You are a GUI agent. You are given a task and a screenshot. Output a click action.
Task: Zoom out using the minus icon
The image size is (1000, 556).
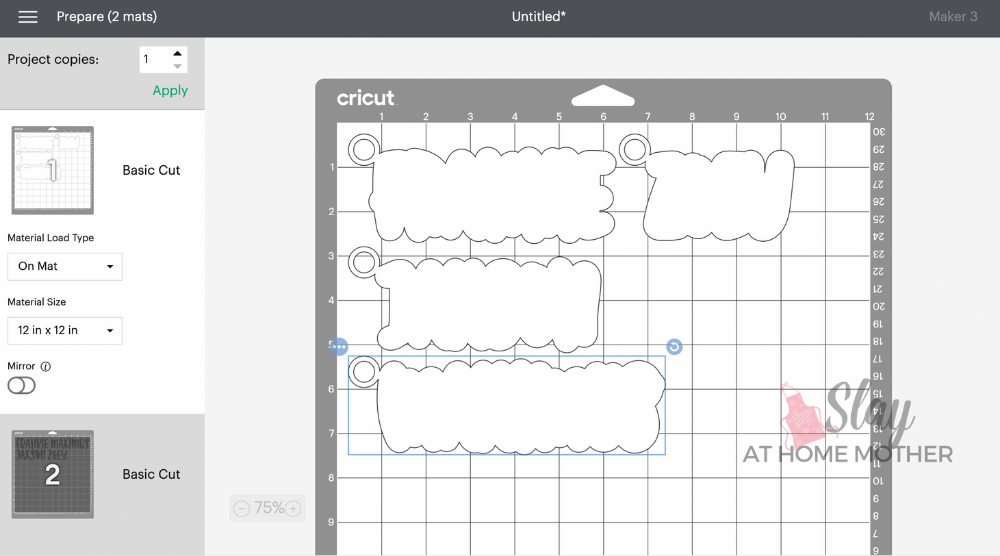coord(242,508)
